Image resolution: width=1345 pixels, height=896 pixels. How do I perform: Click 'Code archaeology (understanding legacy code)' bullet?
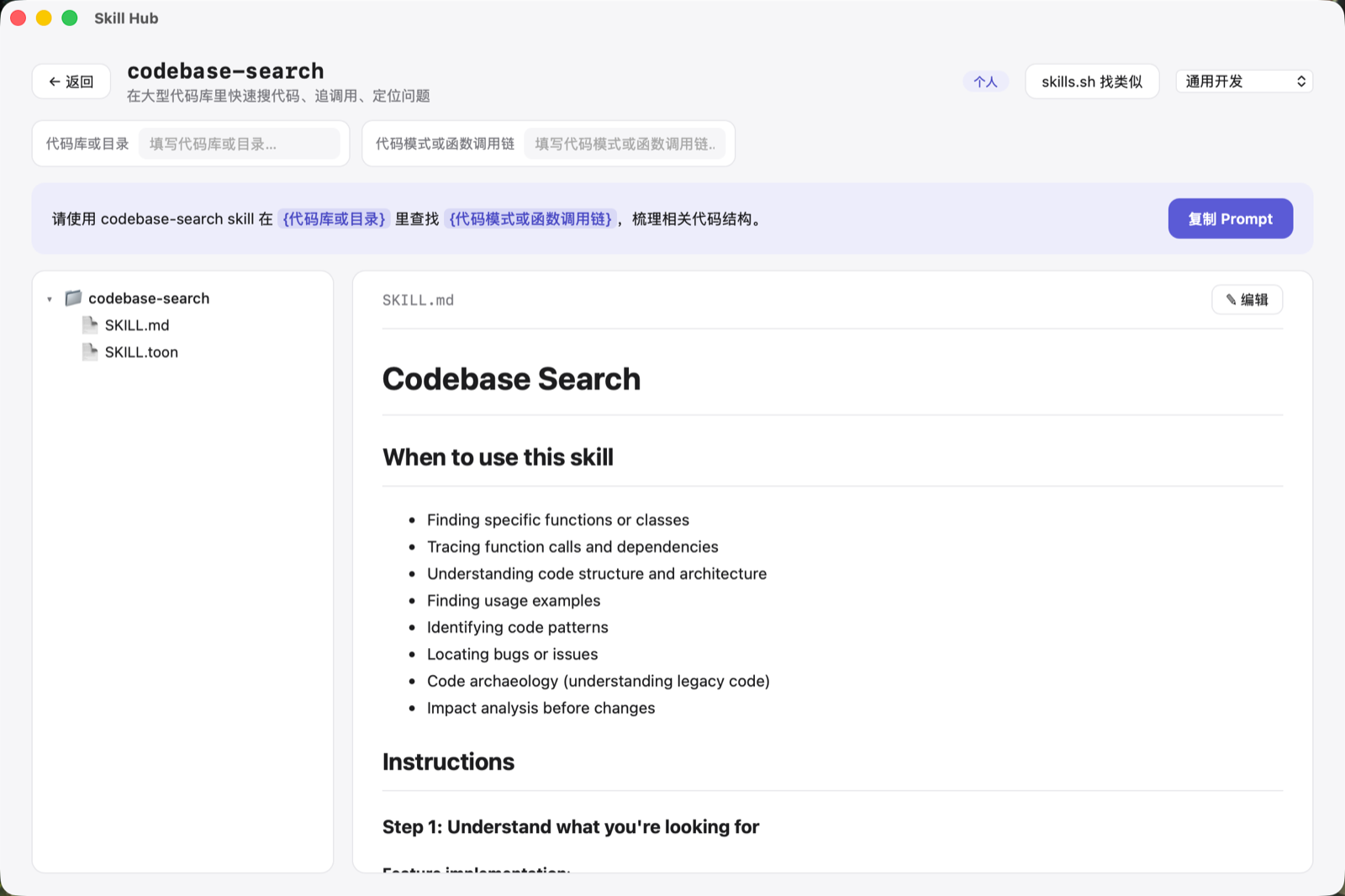[599, 682]
